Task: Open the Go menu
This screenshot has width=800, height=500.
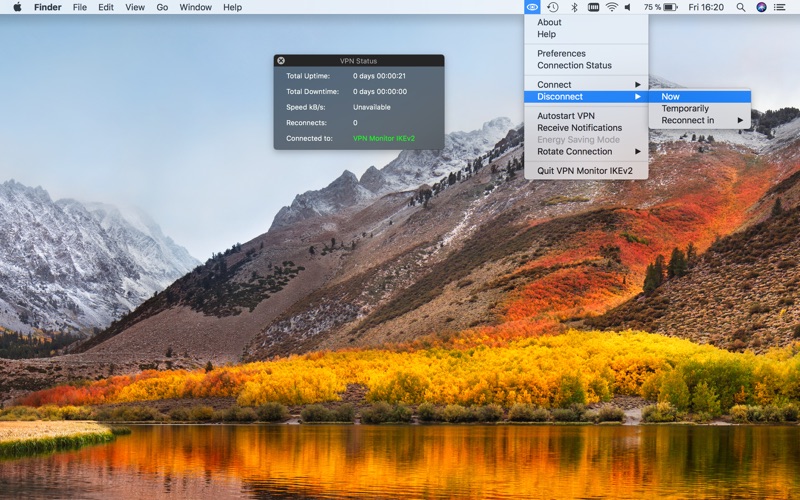Action: 162,7
